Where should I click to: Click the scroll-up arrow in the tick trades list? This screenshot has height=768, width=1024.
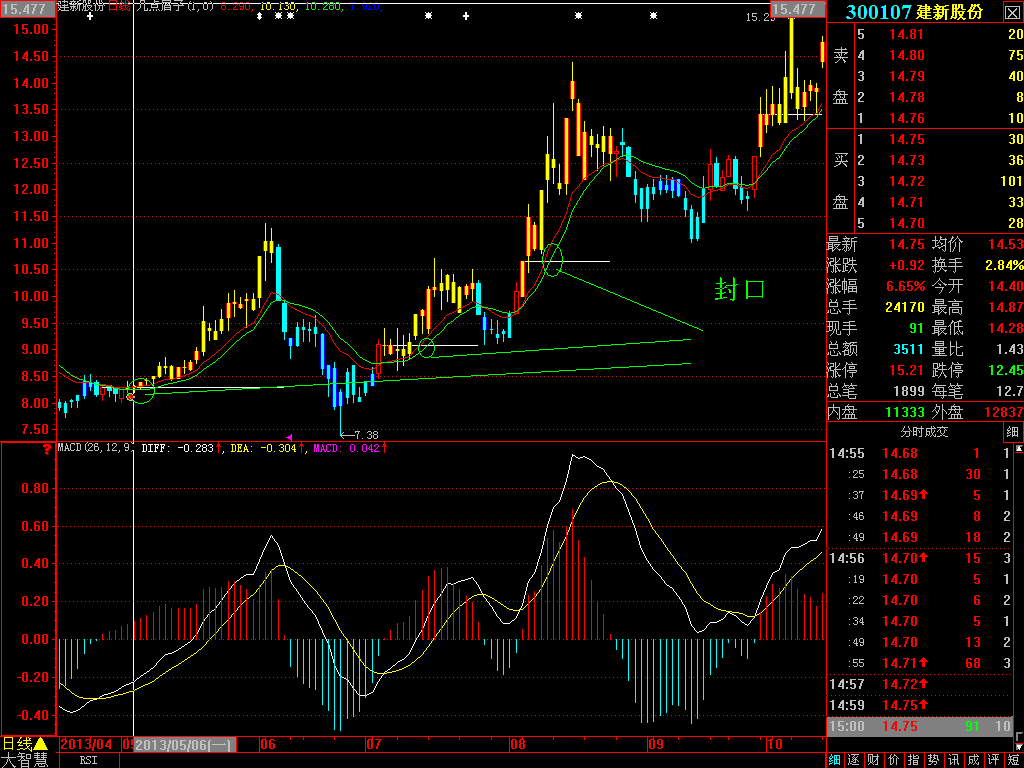tap(1019, 449)
